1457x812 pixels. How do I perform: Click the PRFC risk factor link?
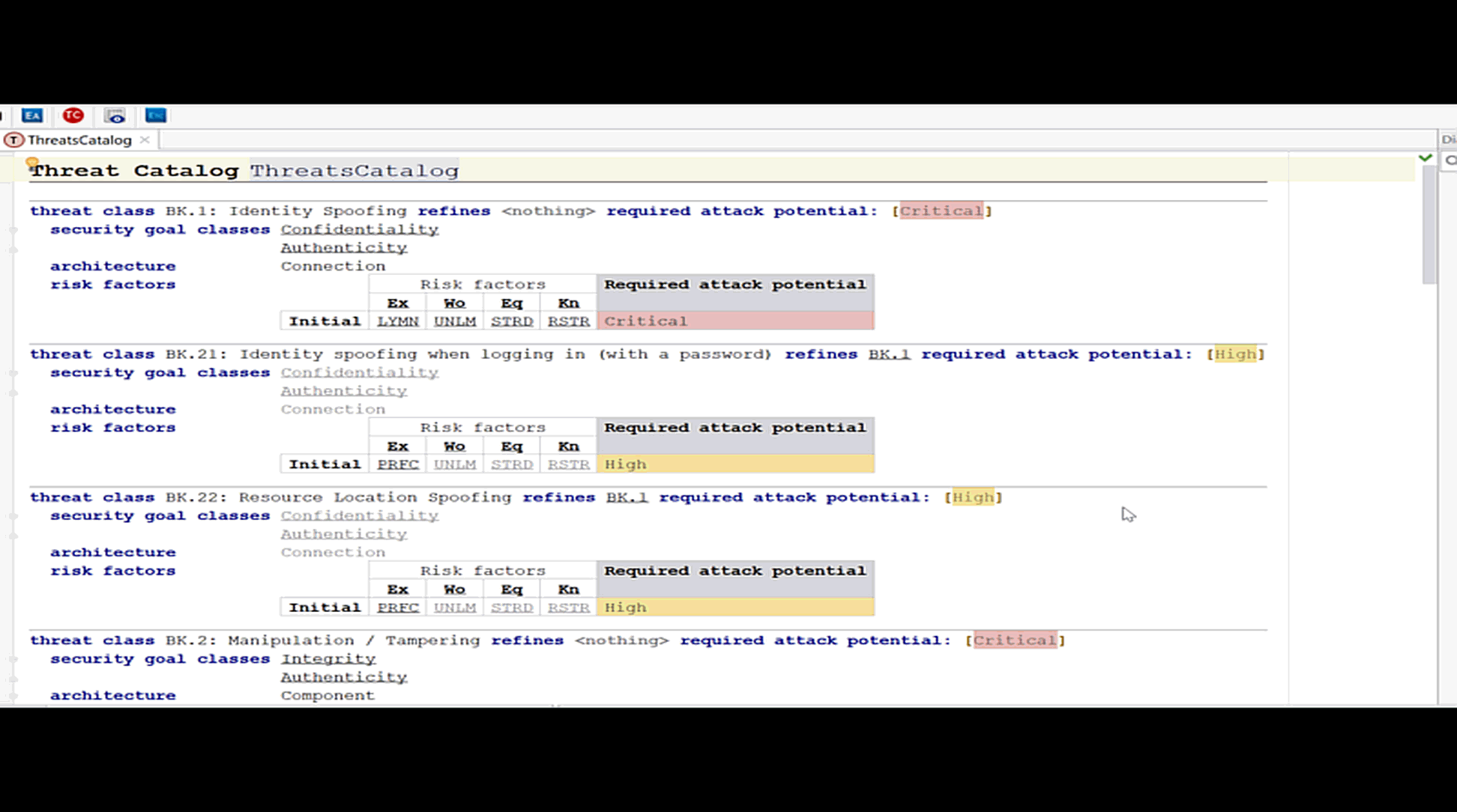397,464
